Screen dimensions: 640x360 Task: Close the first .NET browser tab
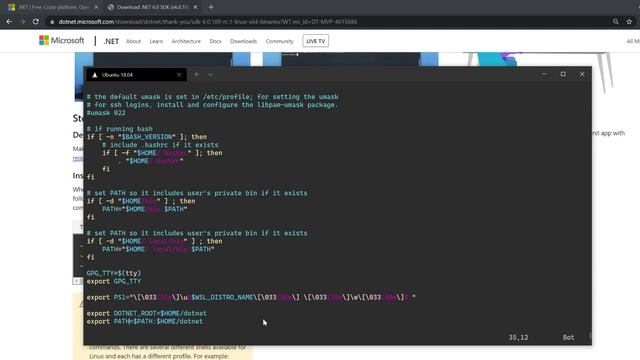96,7
